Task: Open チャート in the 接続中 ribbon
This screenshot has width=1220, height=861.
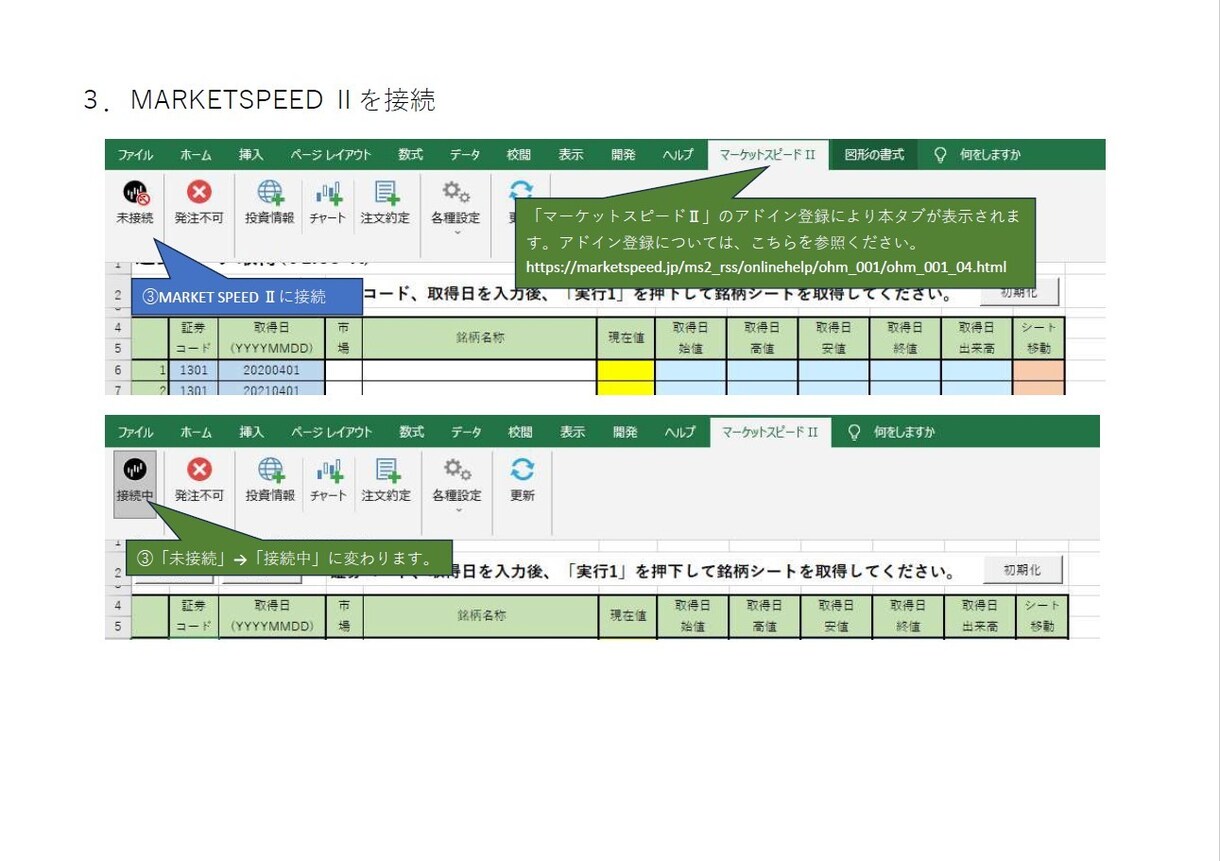Action: (328, 481)
